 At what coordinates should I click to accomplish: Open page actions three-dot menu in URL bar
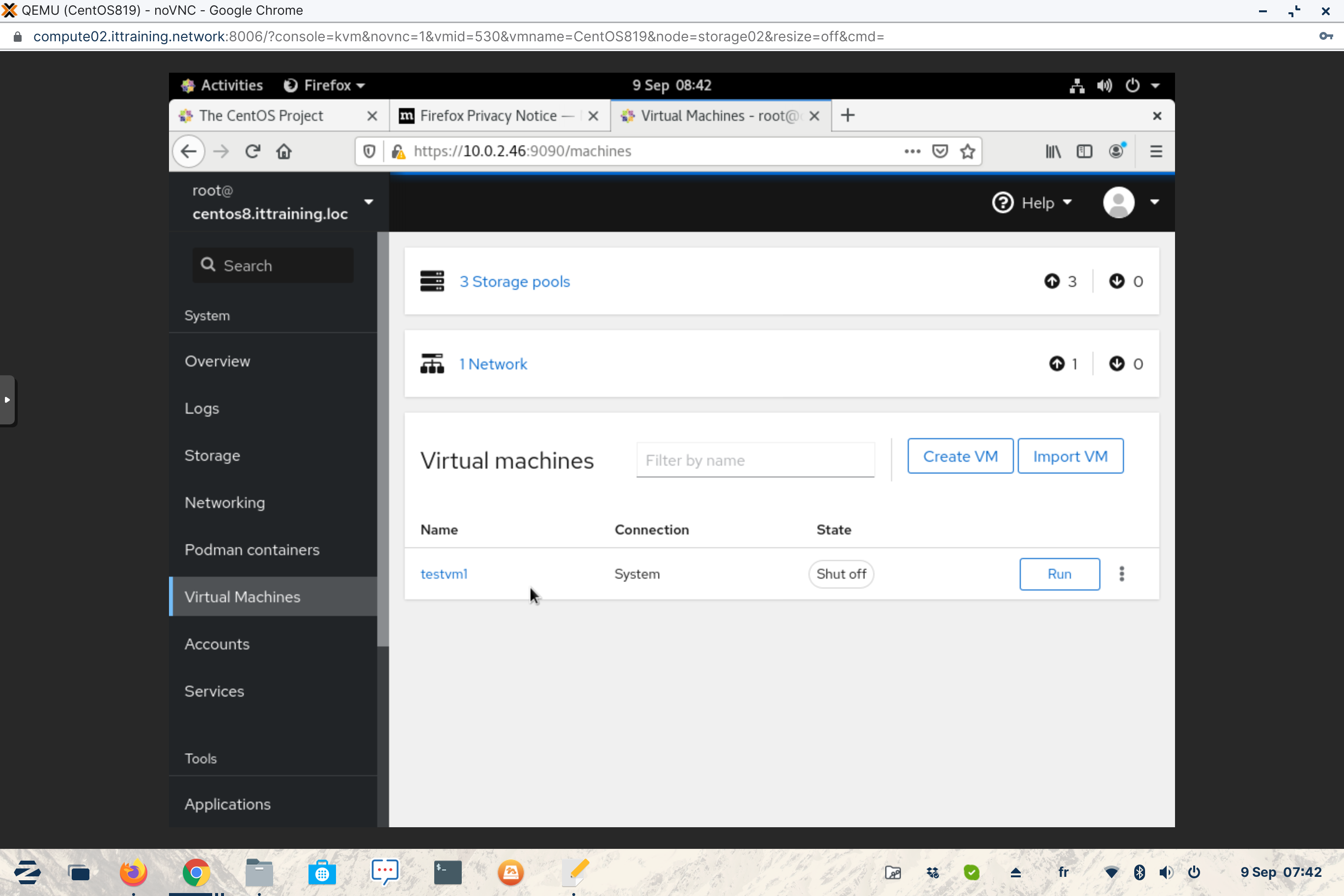[x=913, y=151]
